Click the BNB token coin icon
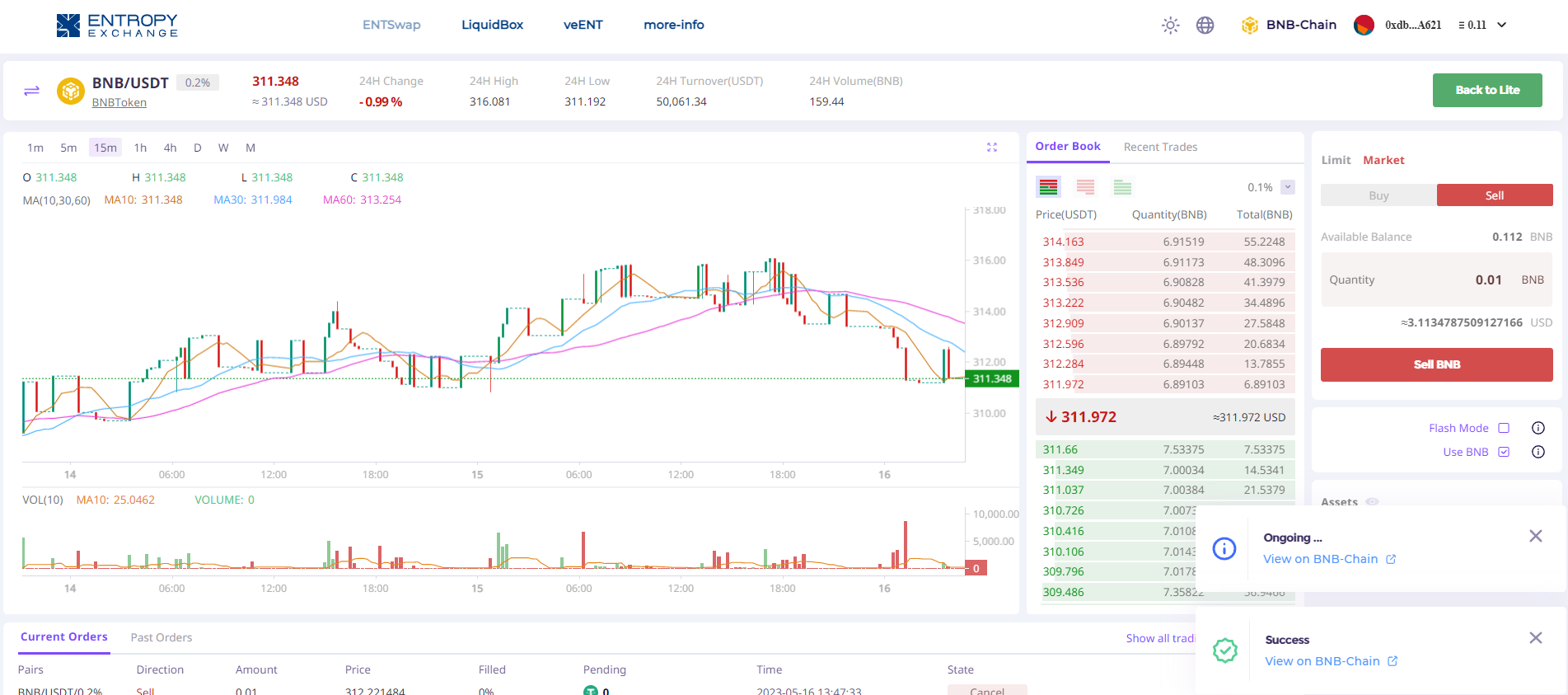This screenshot has height=695, width=1568. click(x=71, y=91)
